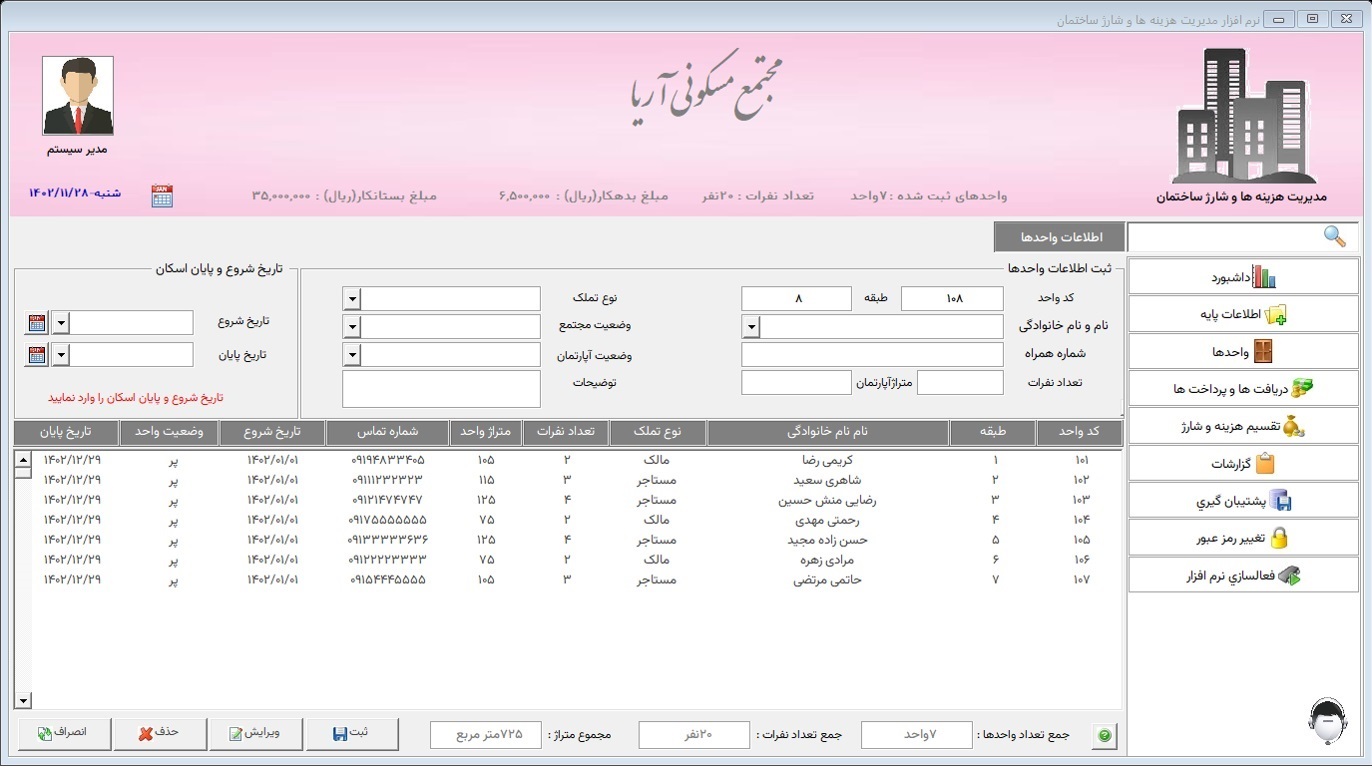Expand the تاریخ شروع date dropdown

point(60,322)
